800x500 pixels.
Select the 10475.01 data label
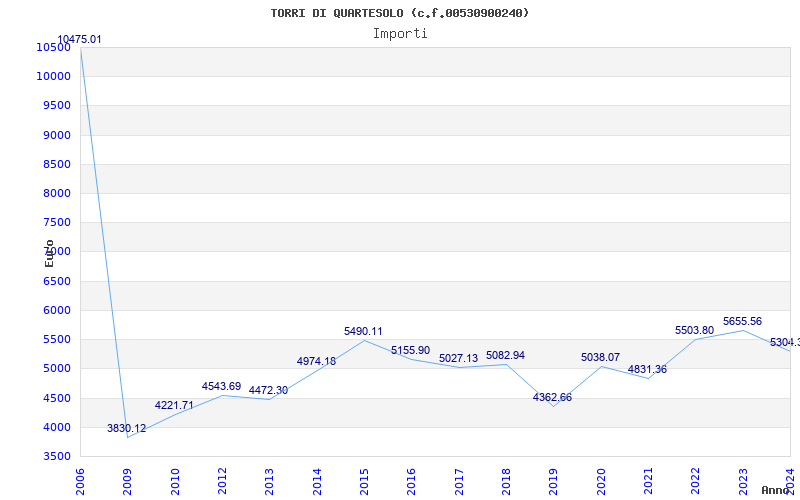[x=79, y=39]
